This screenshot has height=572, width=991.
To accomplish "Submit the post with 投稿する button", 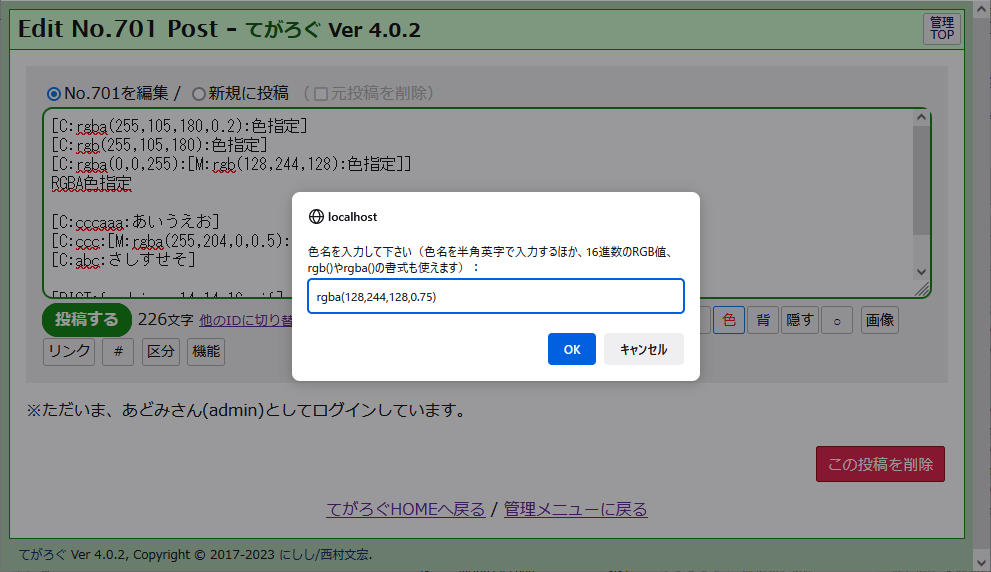I will (87, 320).
